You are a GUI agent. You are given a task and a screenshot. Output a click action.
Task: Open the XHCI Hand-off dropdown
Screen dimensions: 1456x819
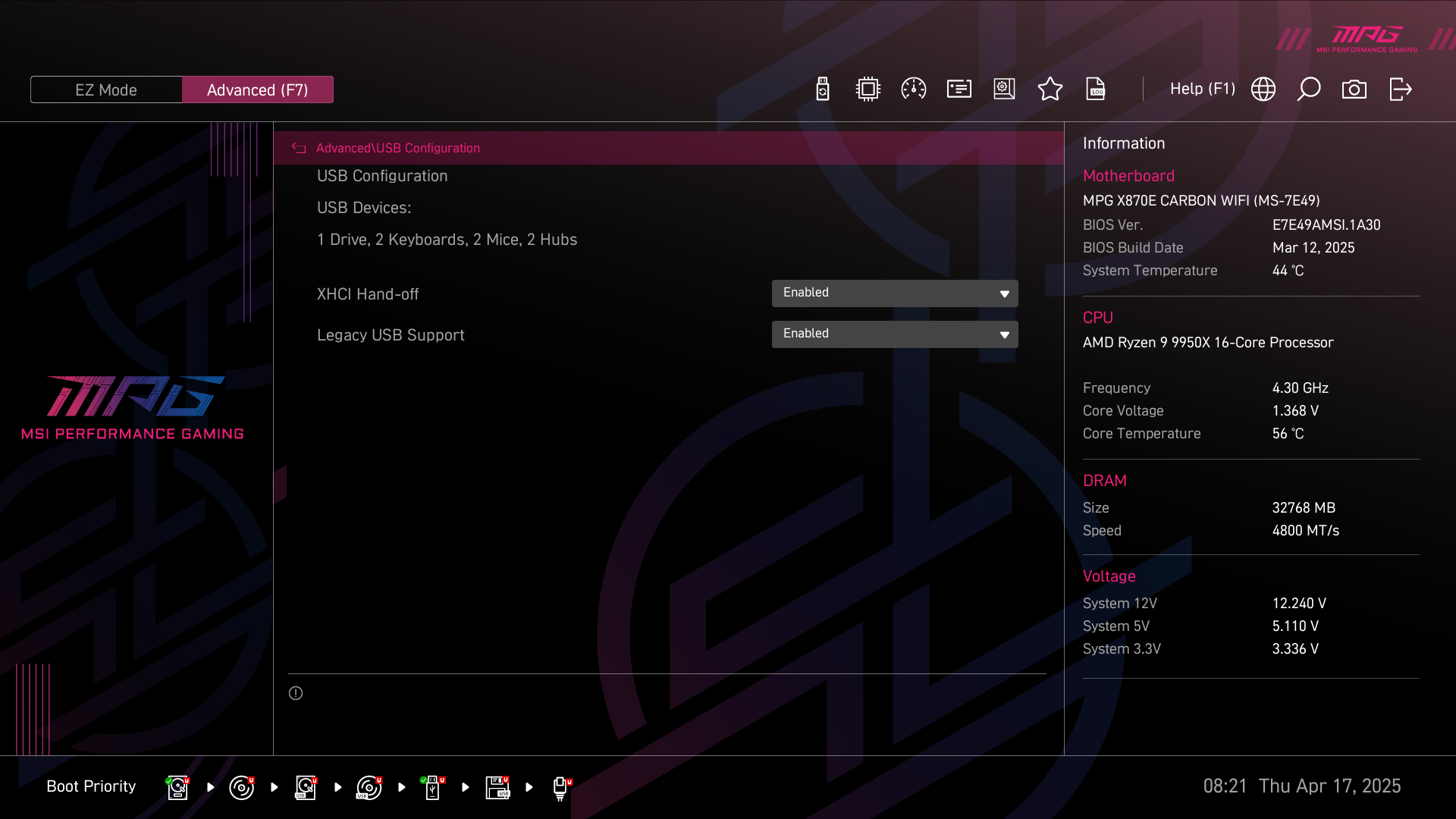pos(894,293)
